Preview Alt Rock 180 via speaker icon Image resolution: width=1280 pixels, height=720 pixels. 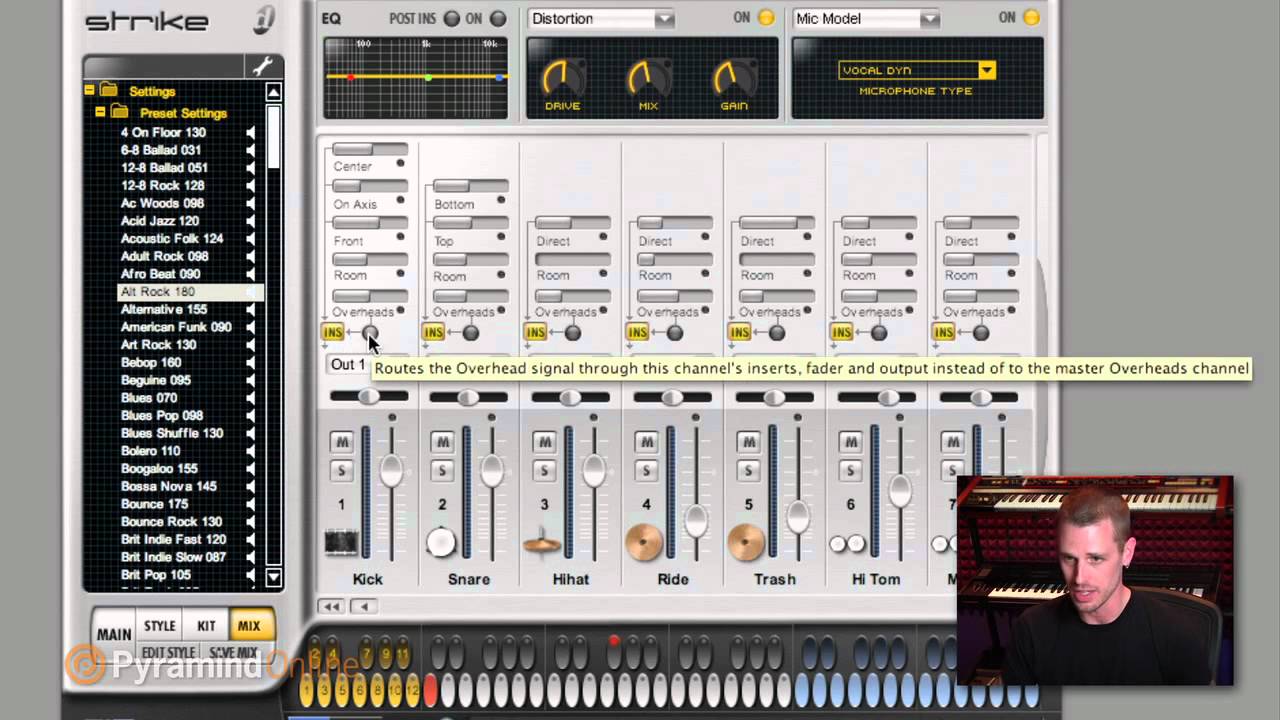coord(251,292)
